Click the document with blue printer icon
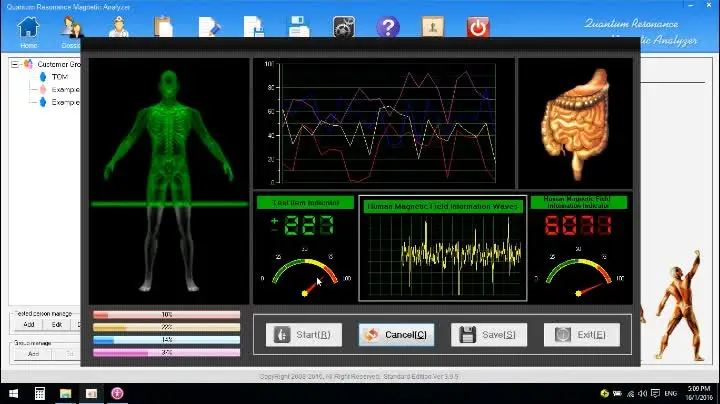 point(254,27)
